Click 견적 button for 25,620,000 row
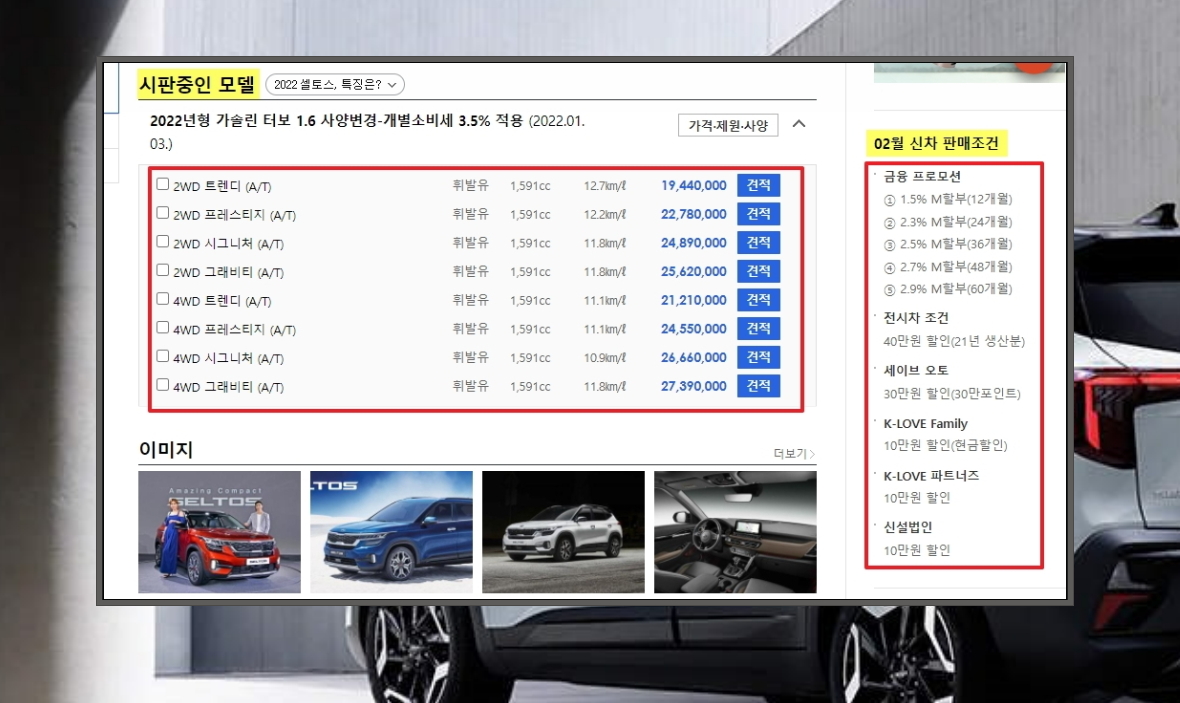Screen dimensions: 1180x703 pyautogui.click(x=759, y=271)
